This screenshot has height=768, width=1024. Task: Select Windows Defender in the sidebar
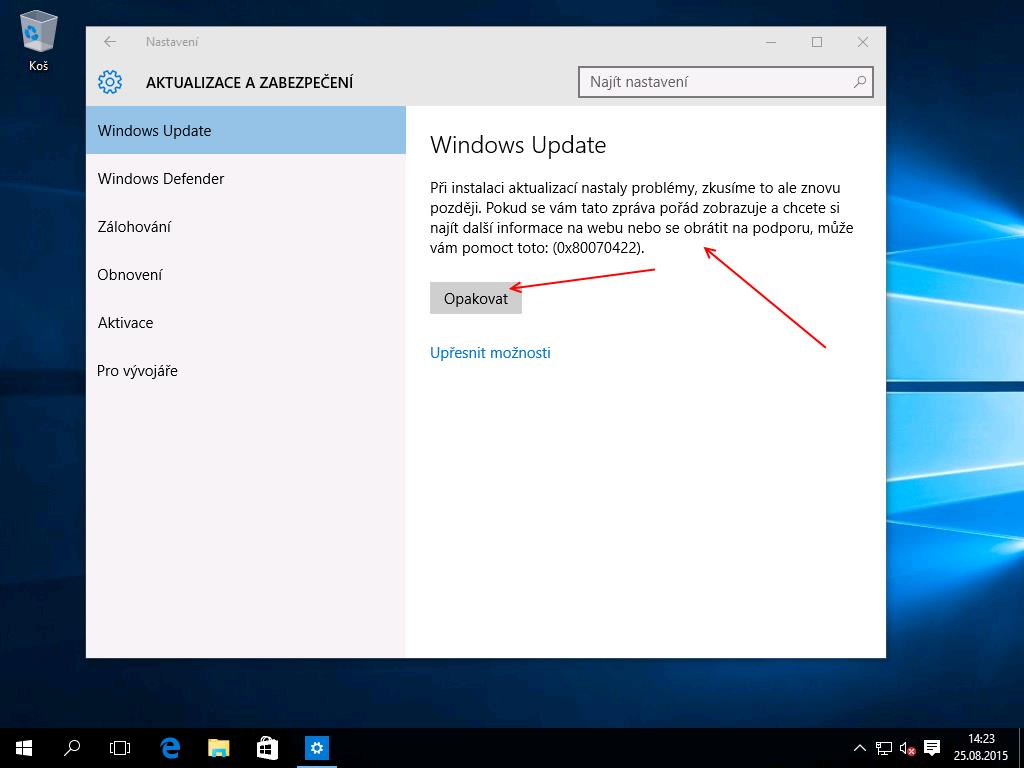(x=161, y=179)
